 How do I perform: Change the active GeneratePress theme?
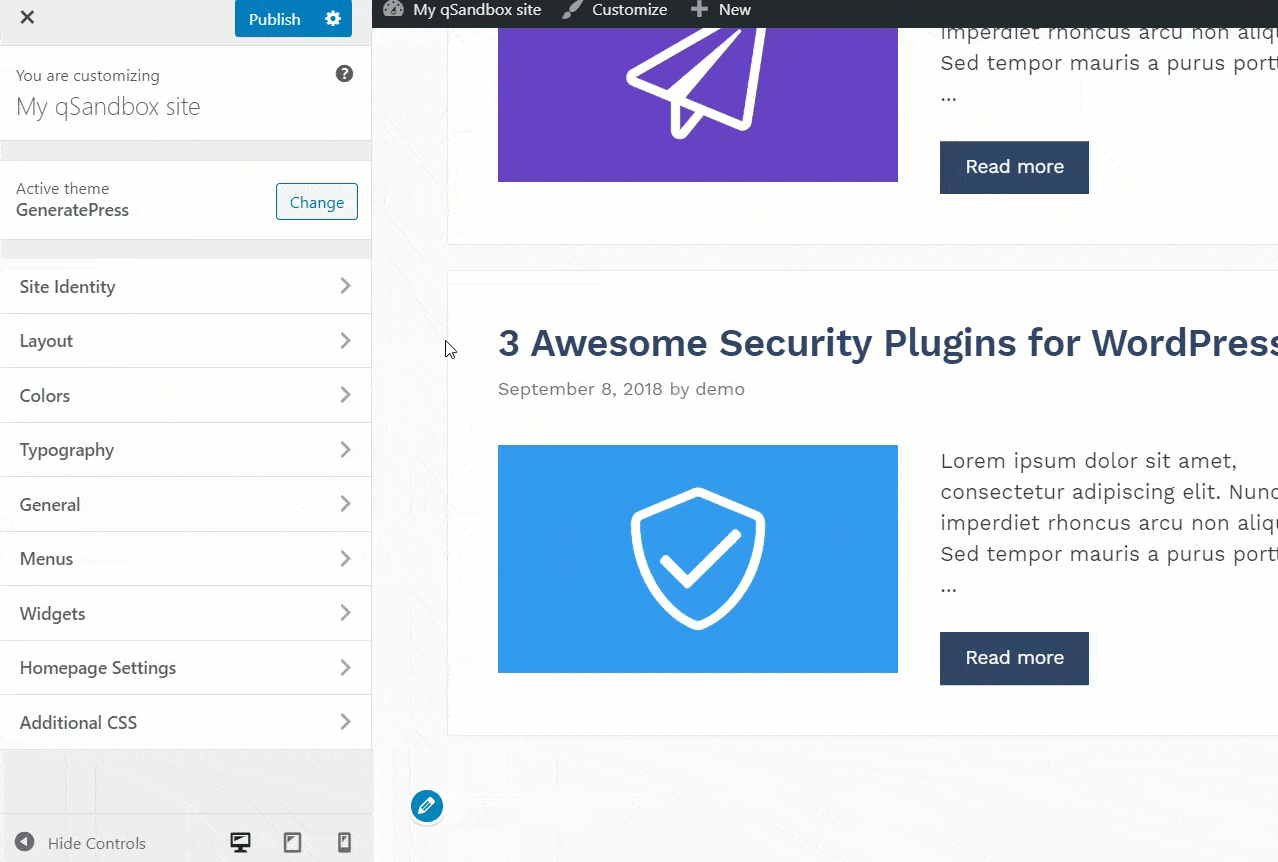pyautogui.click(x=317, y=202)
